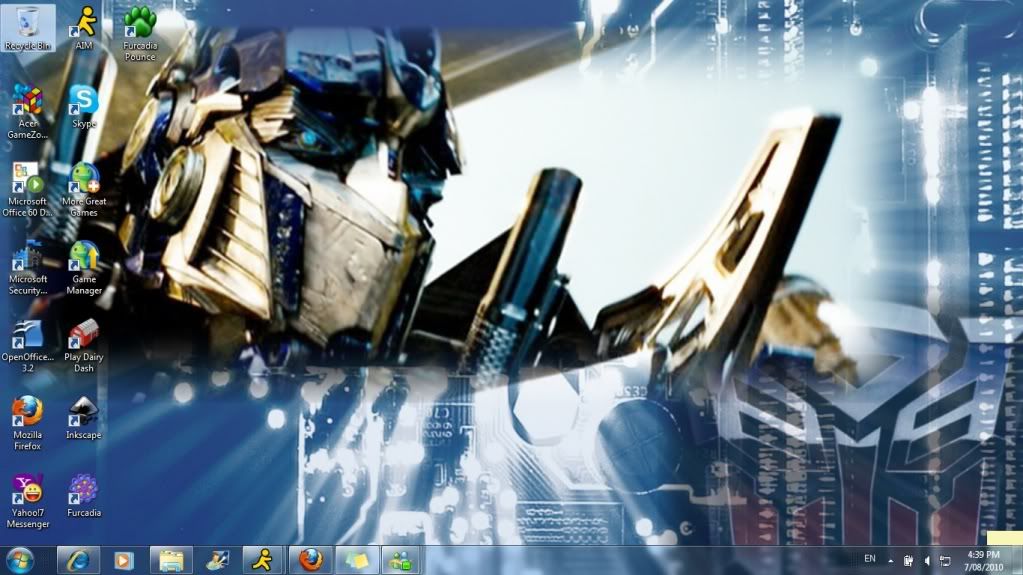Screen dimensions: 1023x575
Task: Click the Mozilla Firefox desktop shortcut
Action: pyautogui.click(x=28, y=413)
